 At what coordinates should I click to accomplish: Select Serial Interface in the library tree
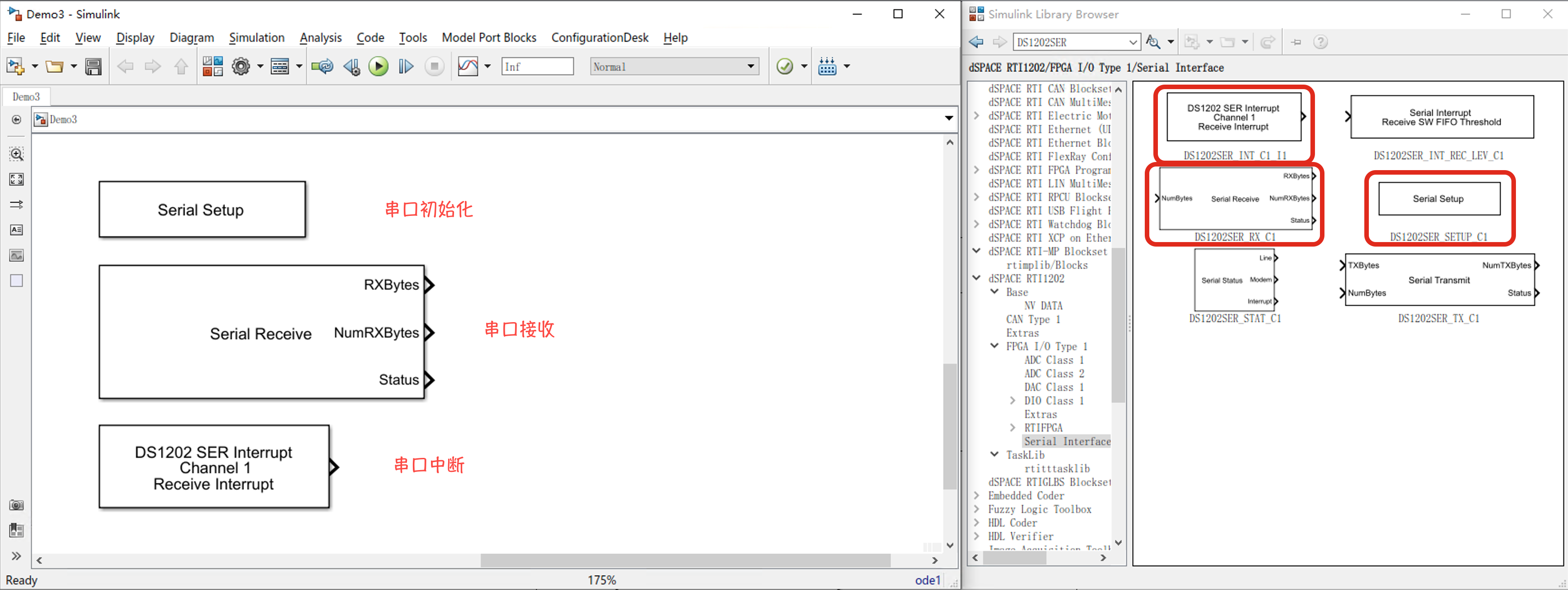(1066, 441)
